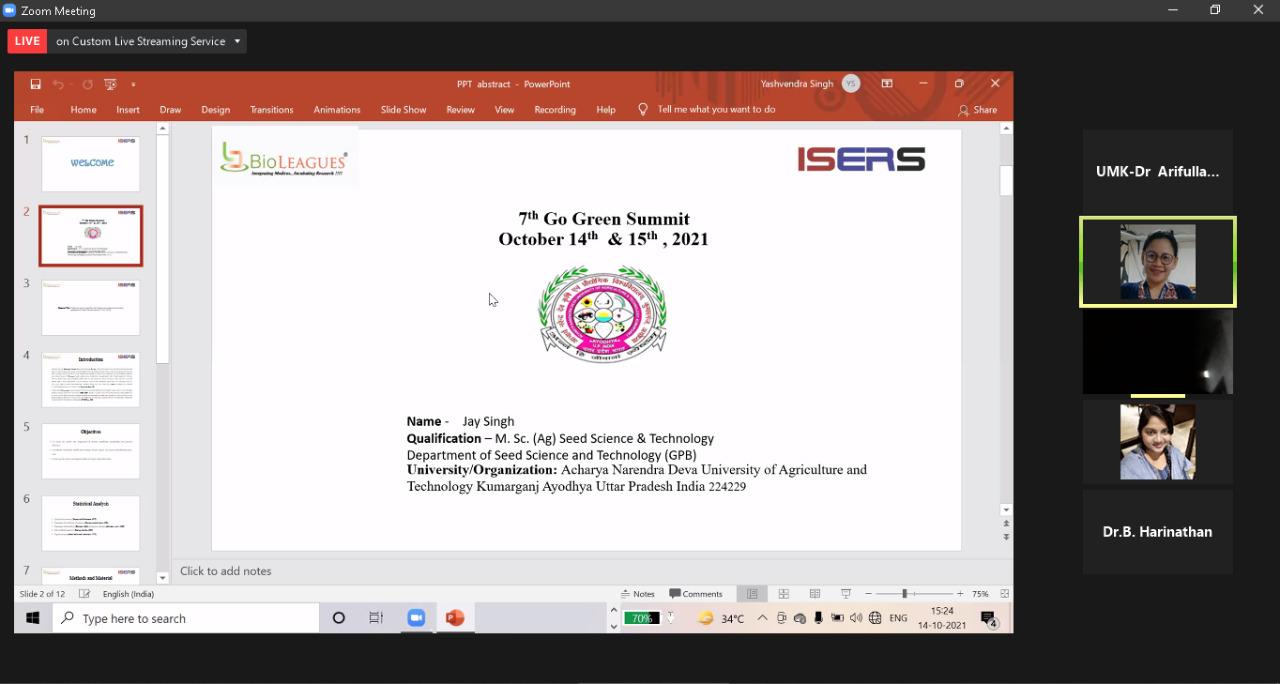Select slide 6 Statistical Analysis thumbnail
This screenshot has width=1280, height=684.
(x=91, y=523)
